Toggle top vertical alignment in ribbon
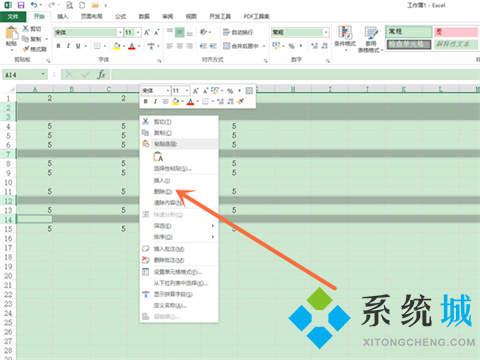 coord(170,32)
